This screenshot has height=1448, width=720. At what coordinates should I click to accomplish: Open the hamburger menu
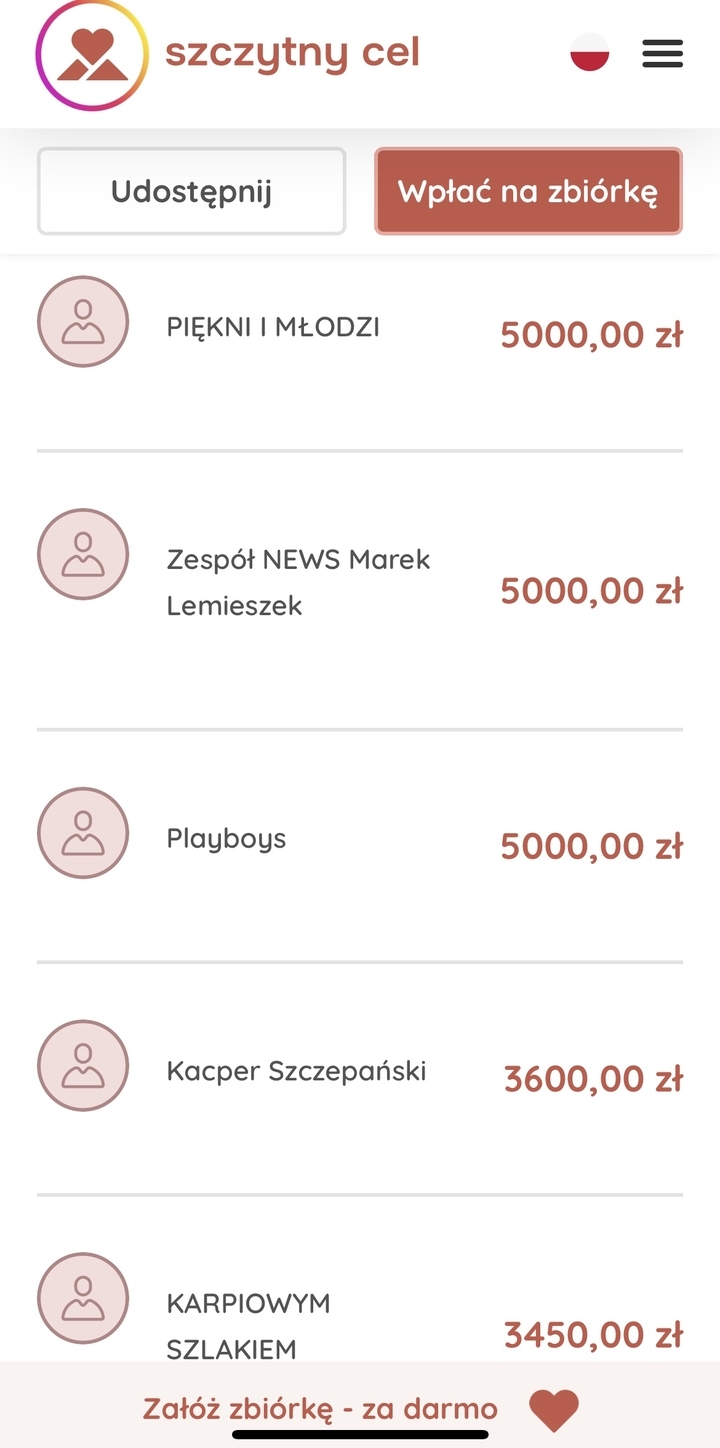pyautogui.click(x=662, y=53)
